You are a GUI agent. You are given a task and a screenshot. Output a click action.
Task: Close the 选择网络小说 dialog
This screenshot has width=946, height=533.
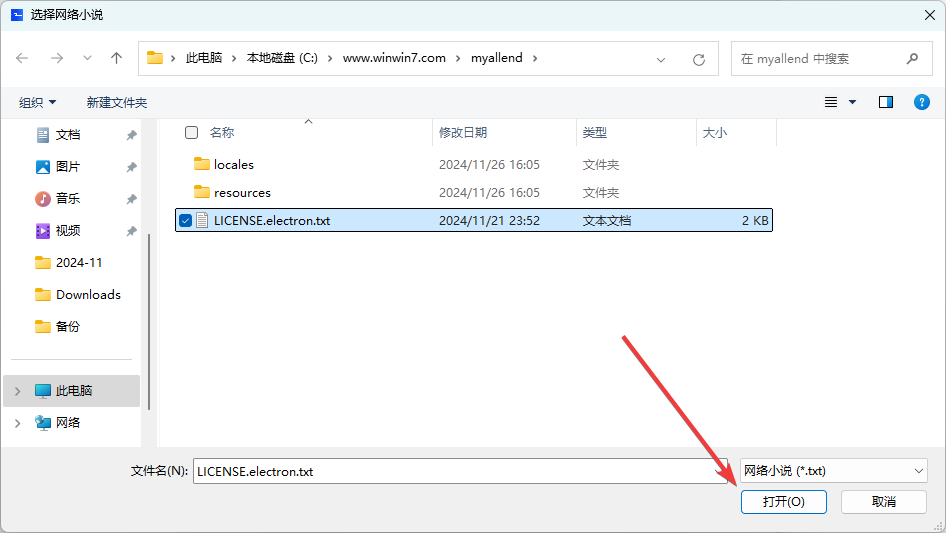pyautogui.click(x=930, y=15)
